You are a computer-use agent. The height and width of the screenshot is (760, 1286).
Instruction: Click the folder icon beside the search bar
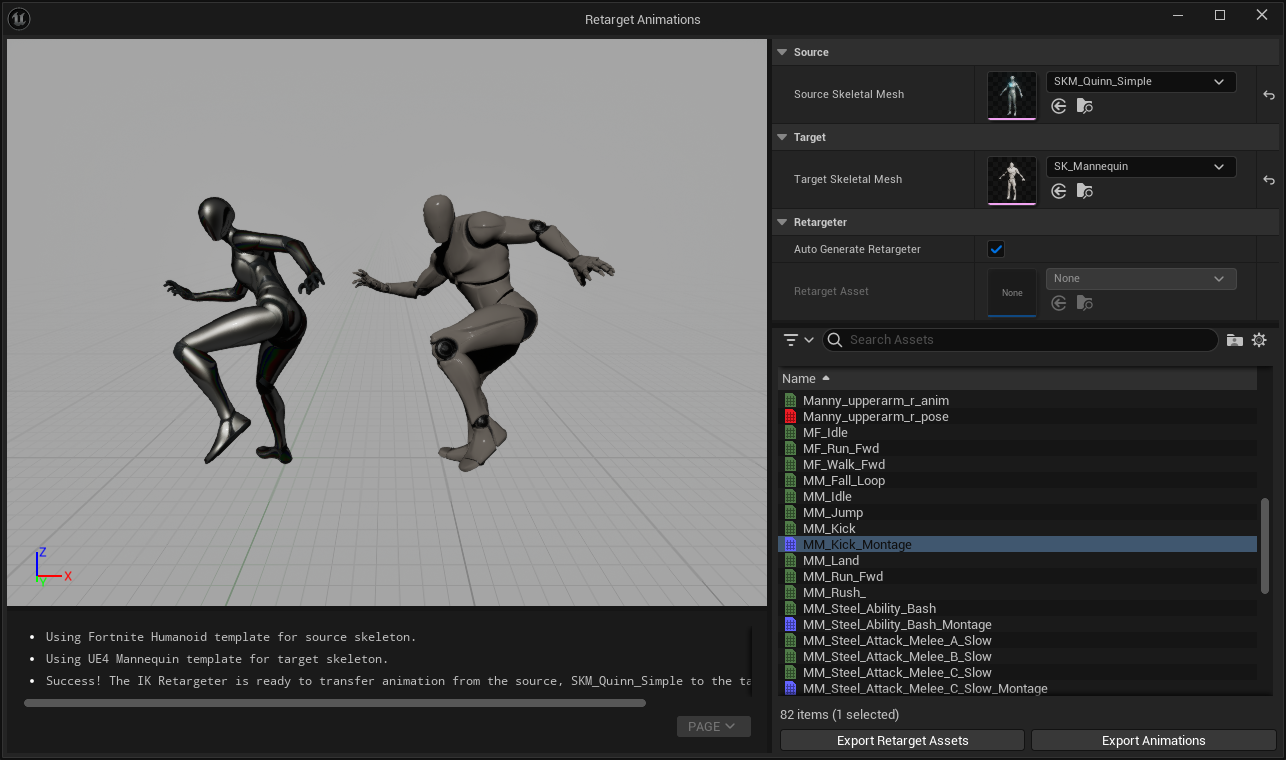(x=1235, y=340)
